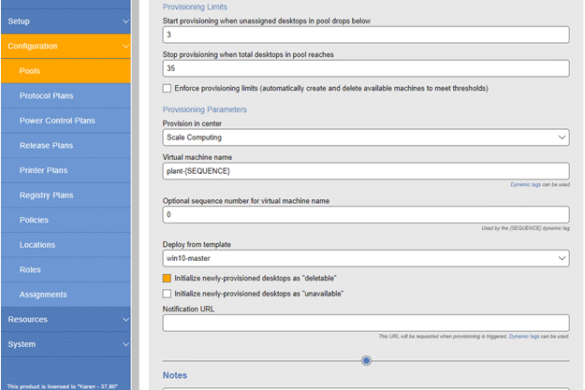Check initialize desktops as "unavailable"

(x=167, y=294)
